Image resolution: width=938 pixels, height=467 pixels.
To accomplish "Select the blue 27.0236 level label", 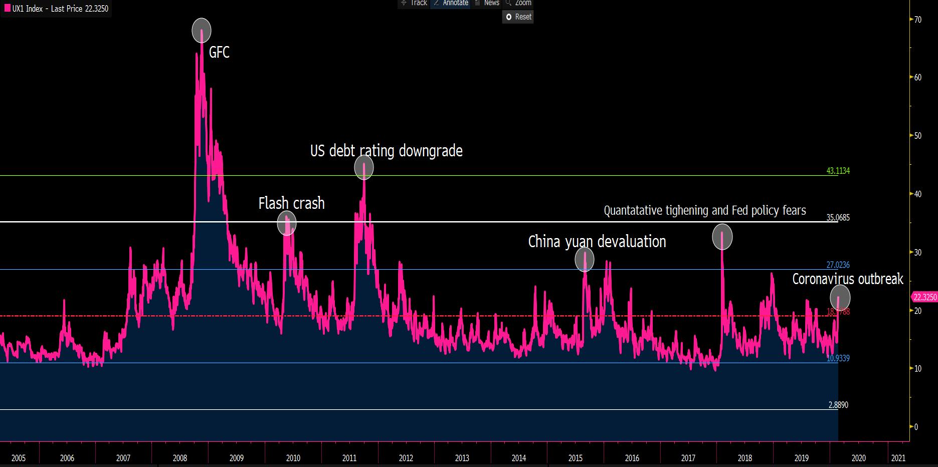I will click(x=838, y=265).
